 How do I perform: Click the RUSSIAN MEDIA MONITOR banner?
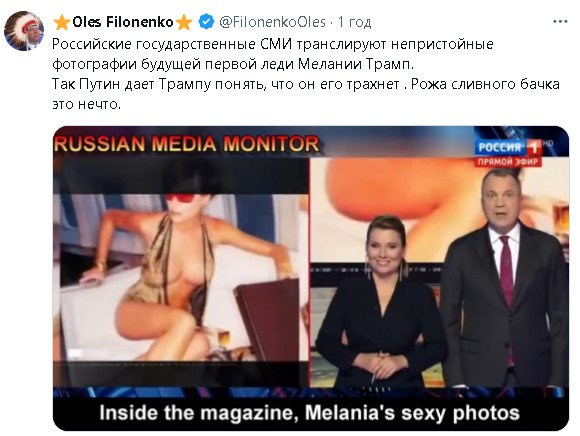point(186,144)
